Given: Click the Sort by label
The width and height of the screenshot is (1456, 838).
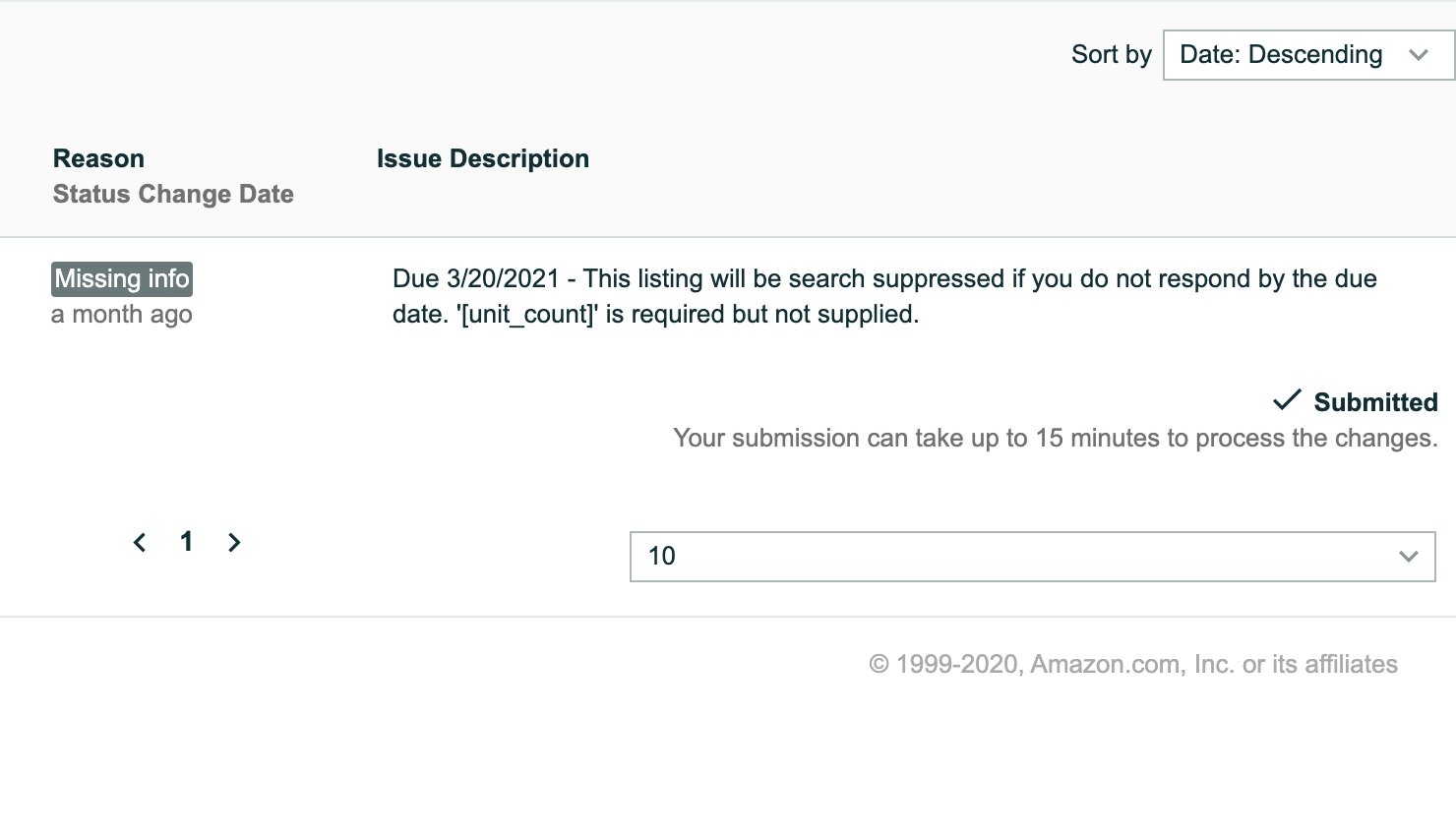Looking at the screenshot, I should pyautogui.click(x=1111, y=55).
